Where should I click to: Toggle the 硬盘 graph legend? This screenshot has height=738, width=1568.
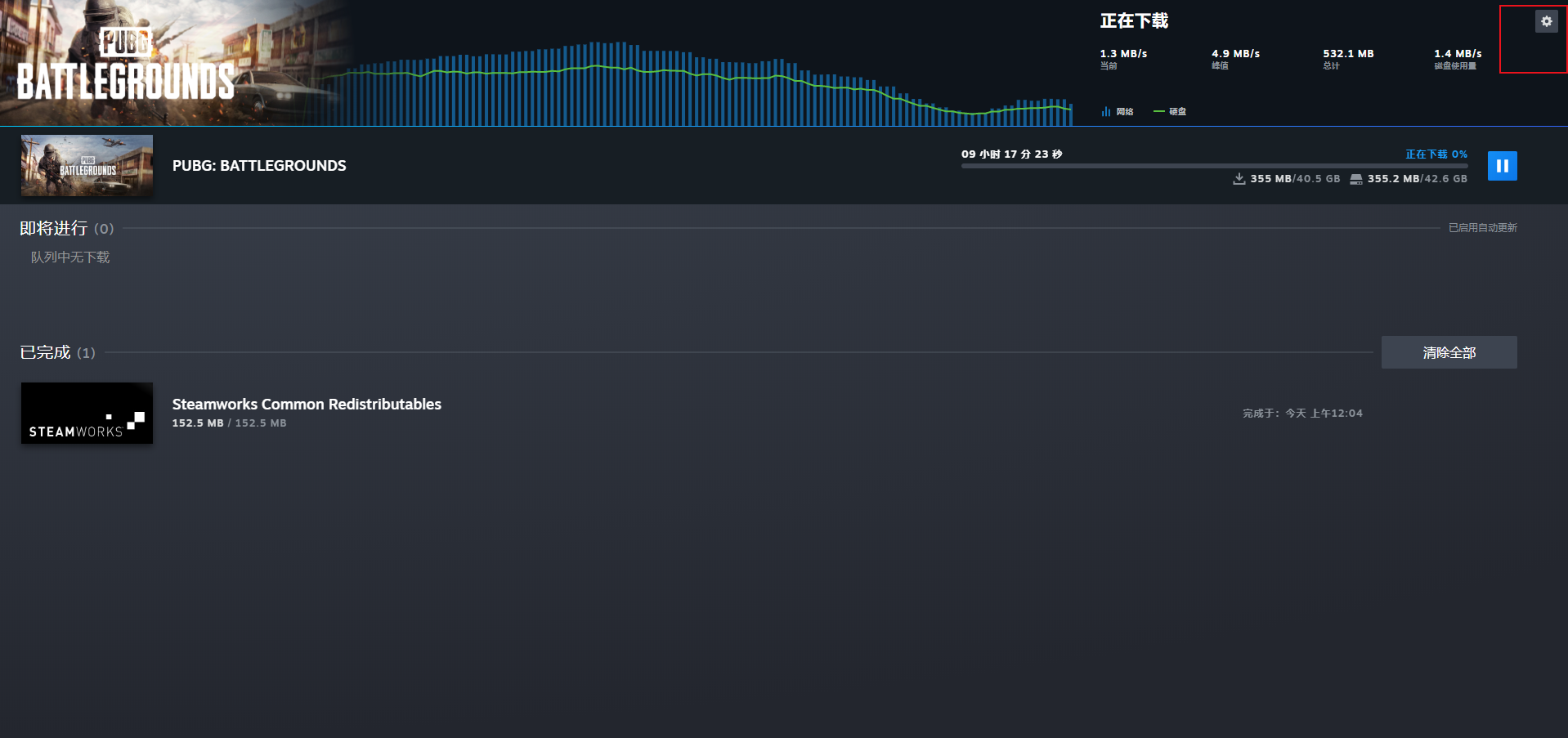point(1170,112)
